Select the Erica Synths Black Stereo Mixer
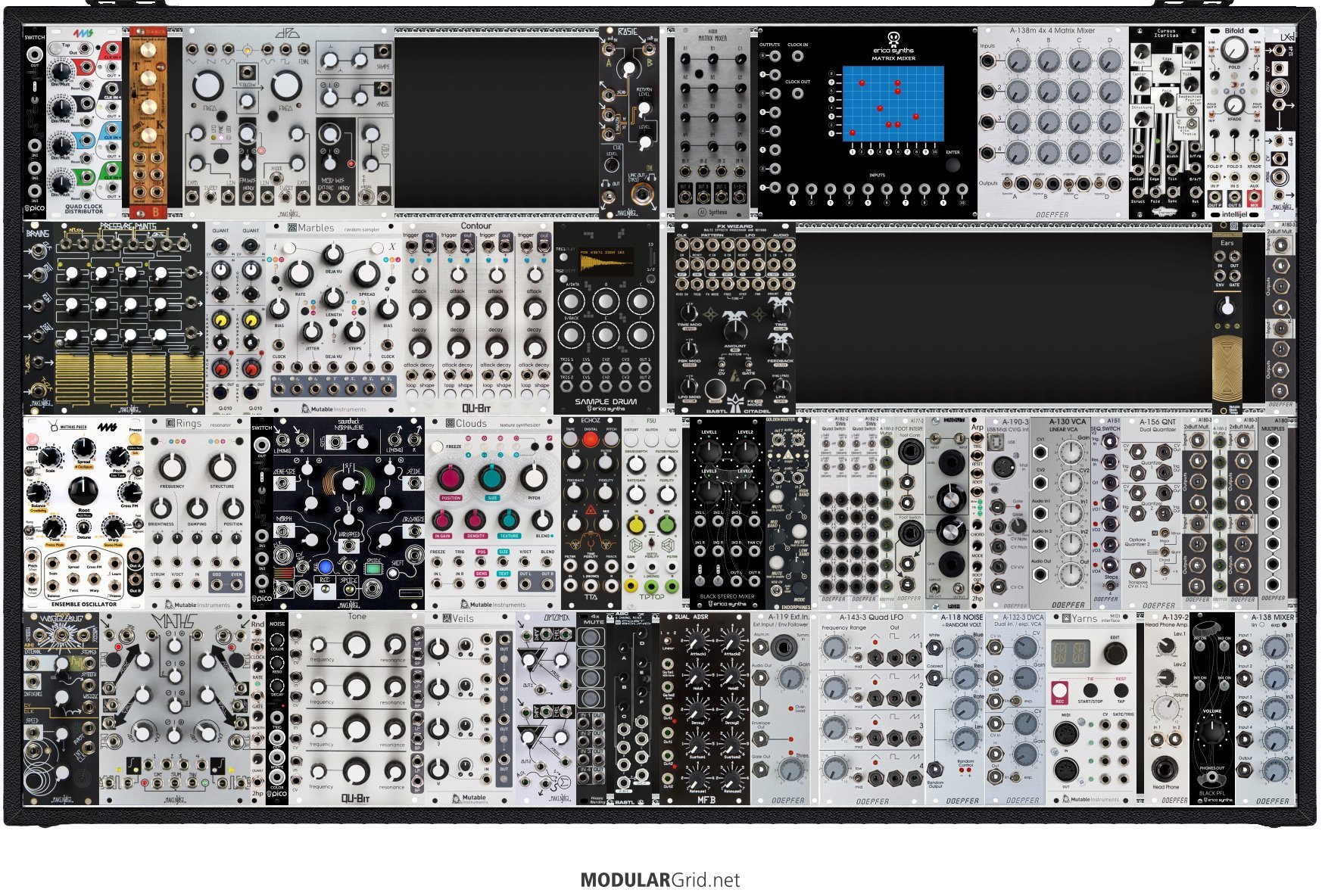1322x896 pixels. point(727,513)
